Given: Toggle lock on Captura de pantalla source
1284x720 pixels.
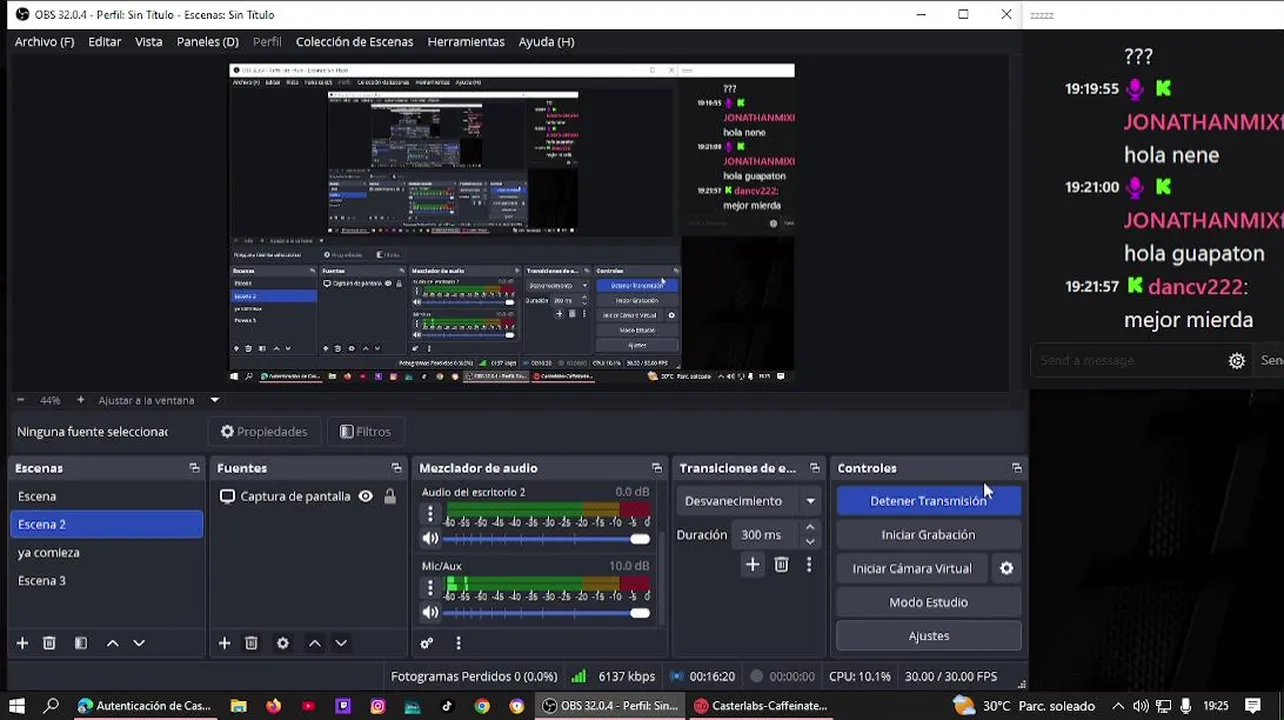Looking at the screenshot, I should [390, 496].
